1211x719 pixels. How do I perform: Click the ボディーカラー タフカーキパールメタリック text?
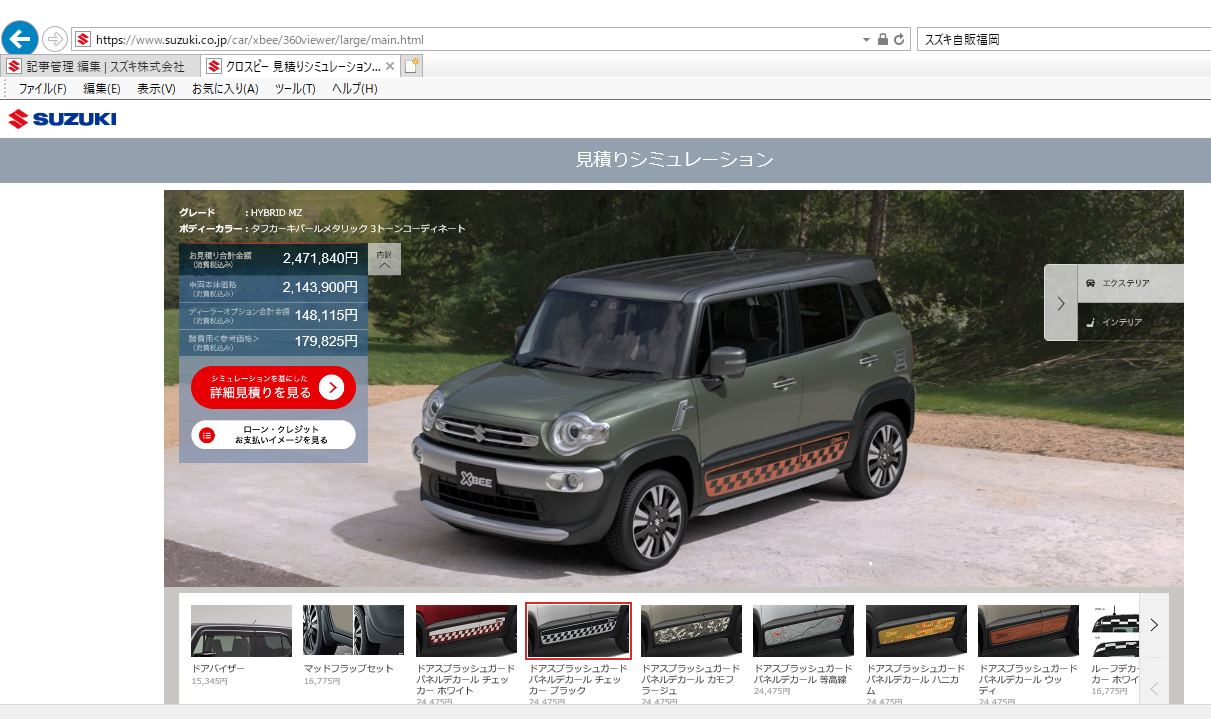coord(322,229)
